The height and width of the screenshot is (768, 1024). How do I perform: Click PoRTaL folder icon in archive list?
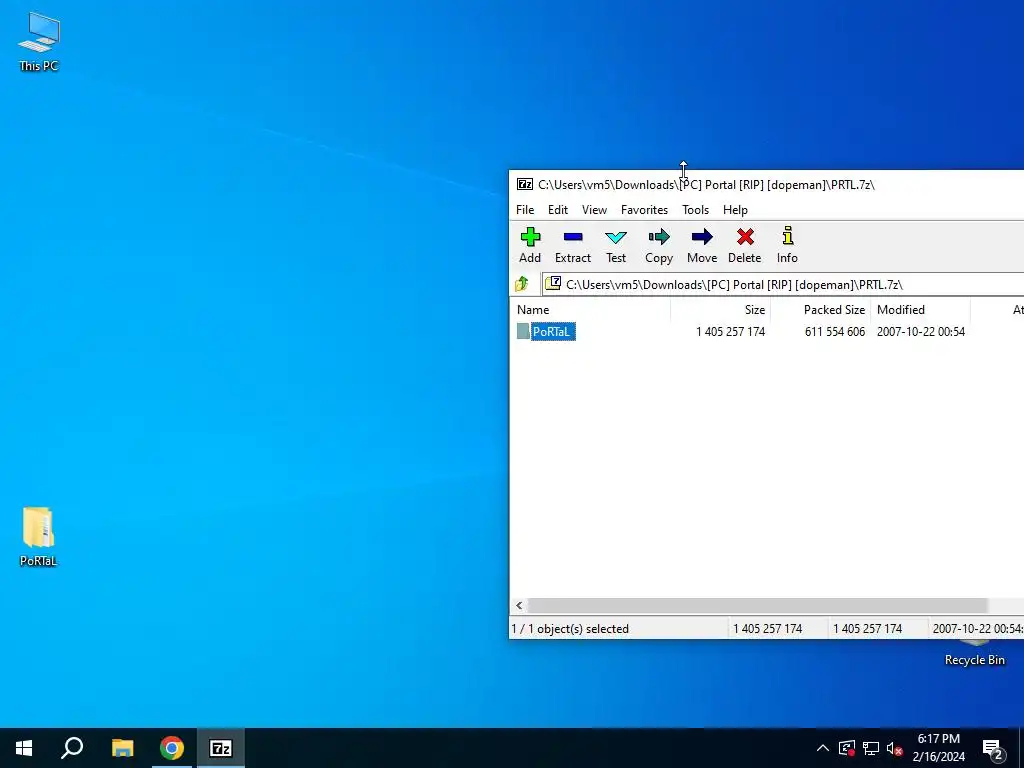pos(523,332)
